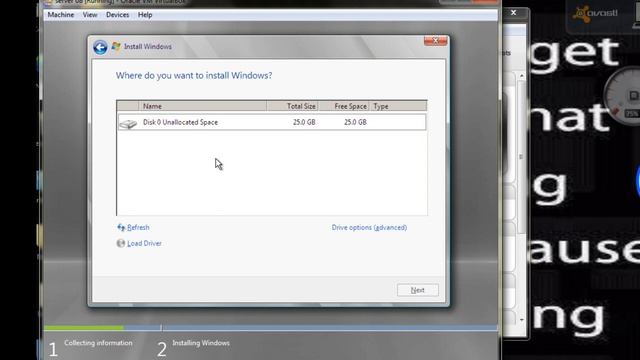Image resolution: width=640 pixels, height=360 pixels.
Task: Click the Refresh icon with green arrows
Action: coord(121,227)
